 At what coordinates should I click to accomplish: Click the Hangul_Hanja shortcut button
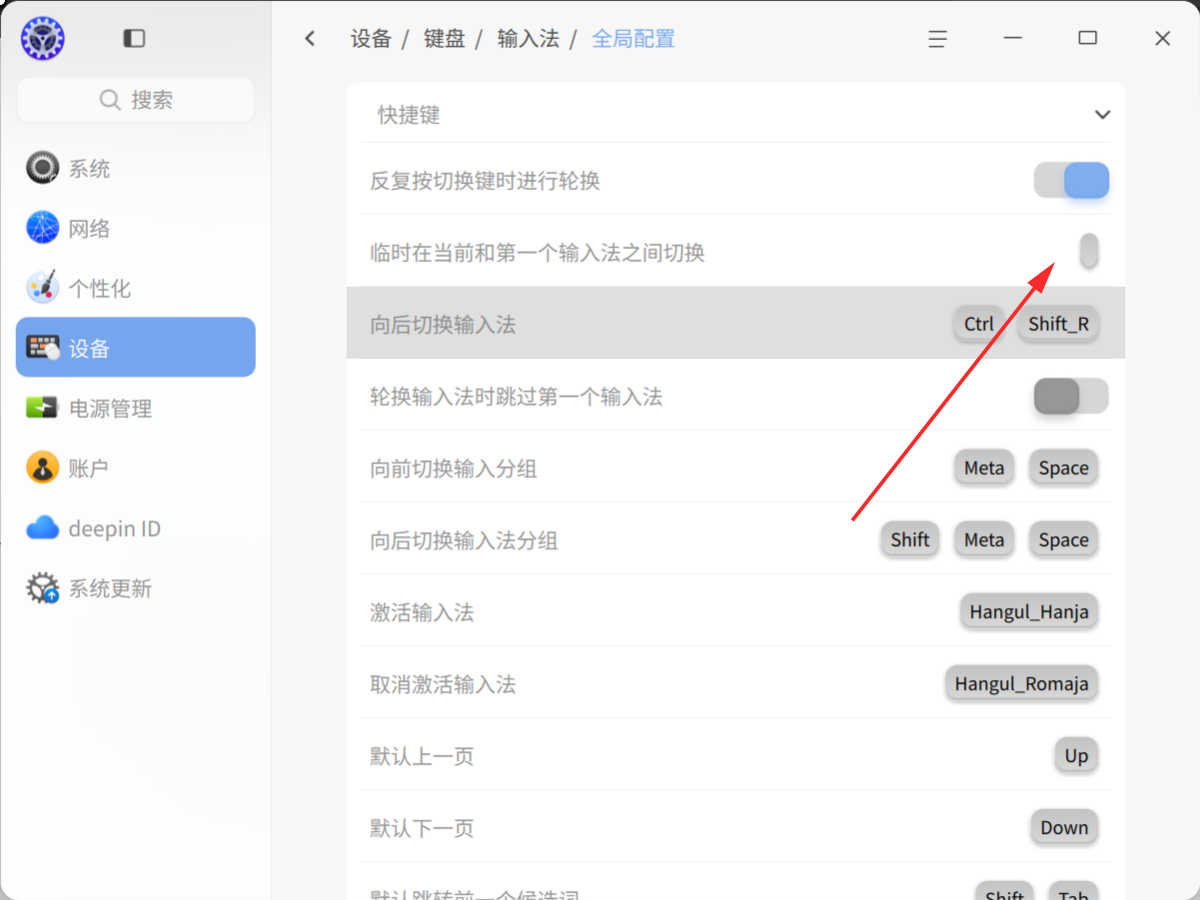click(1029, 612)
